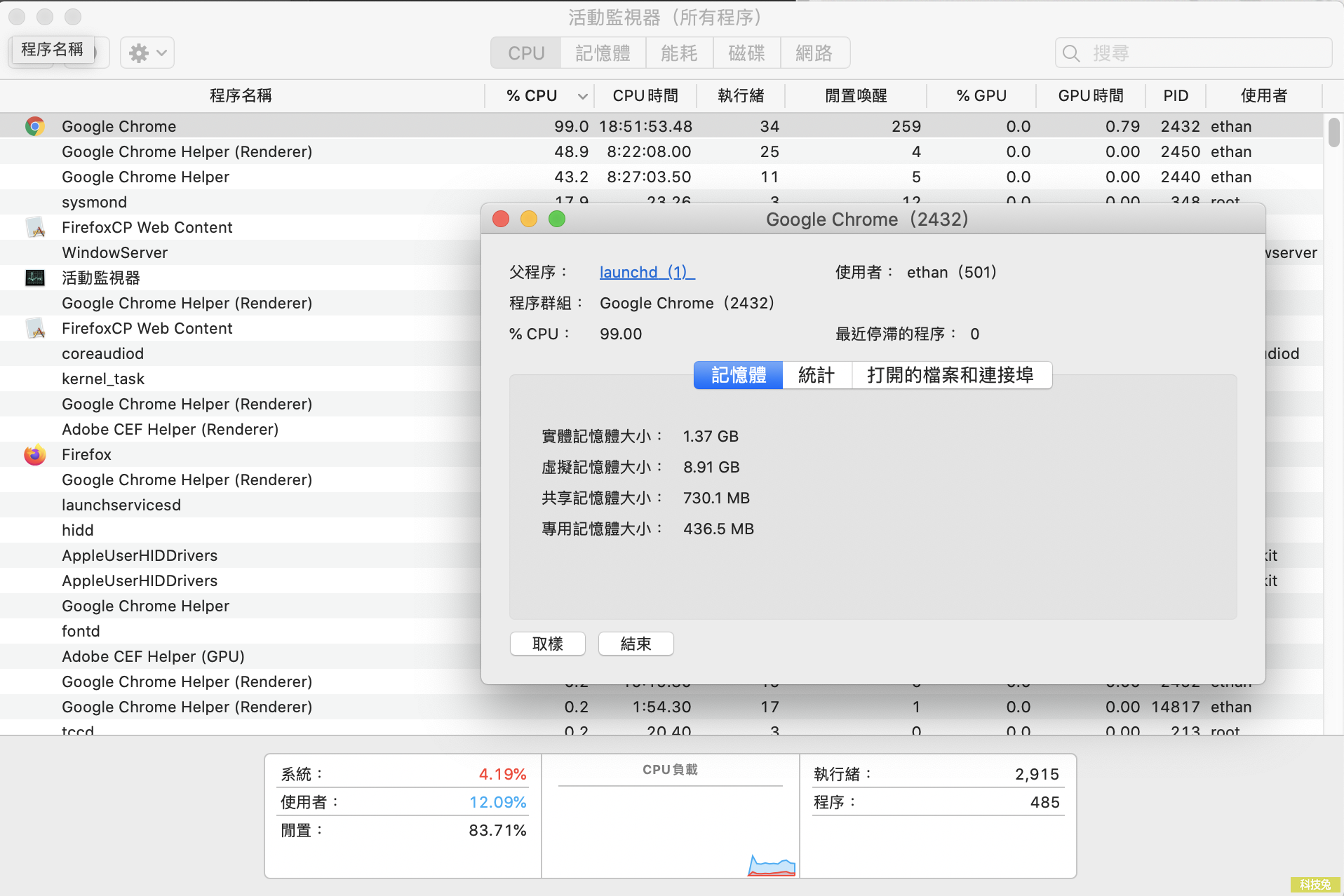Click the vertical scrollbar of process list
The height and width of the screenshot is (896, 1344).
point(1333,133)
